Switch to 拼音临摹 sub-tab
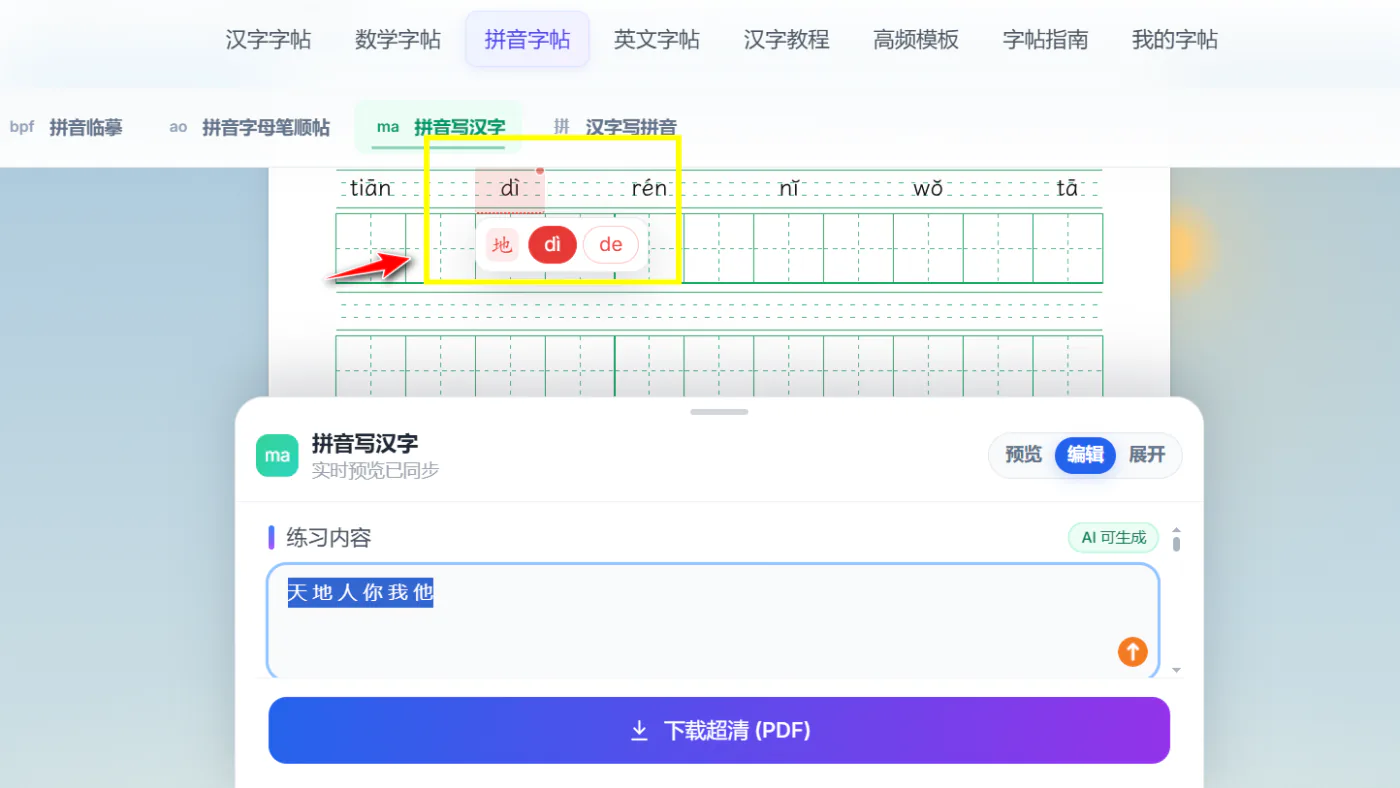 click(x=86, y=127)
